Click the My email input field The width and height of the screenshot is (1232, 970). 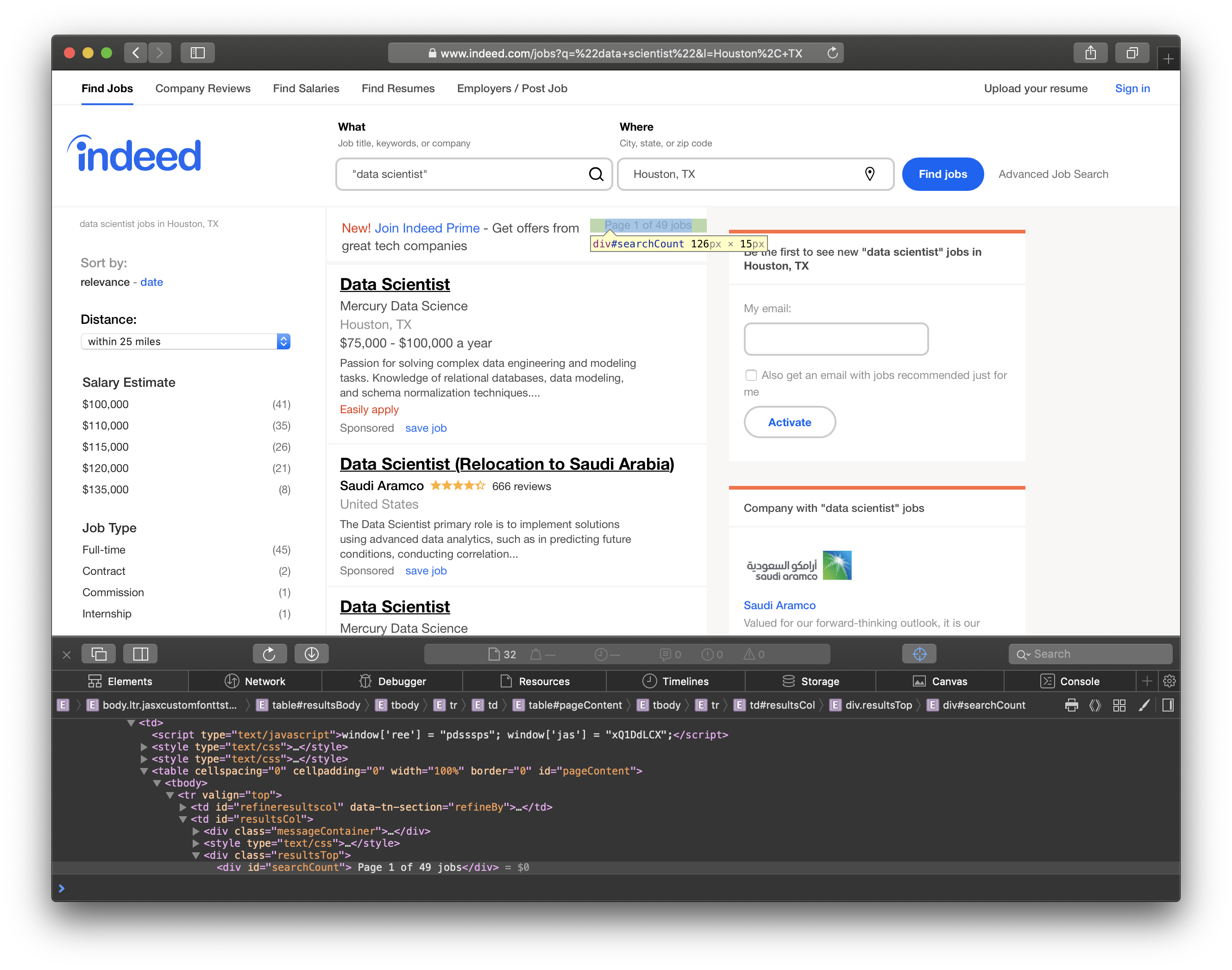pos(836,339)
